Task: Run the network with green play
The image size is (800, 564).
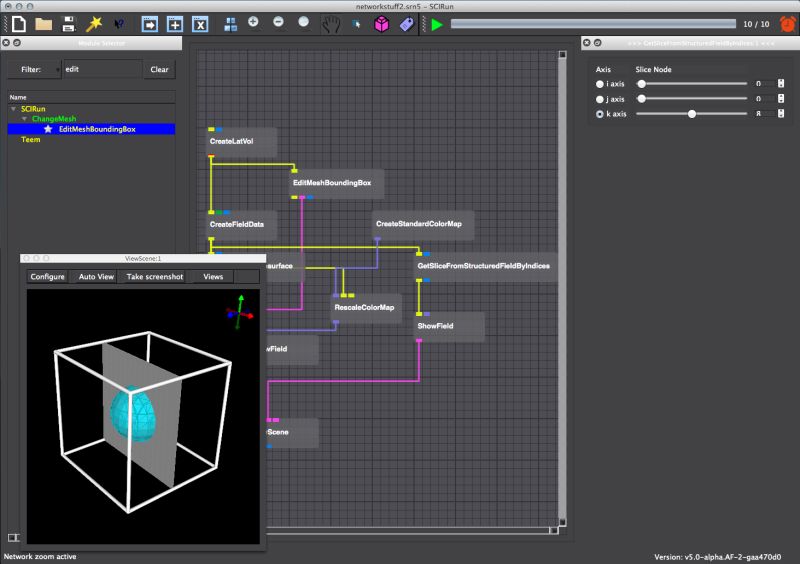Action: 437,24
